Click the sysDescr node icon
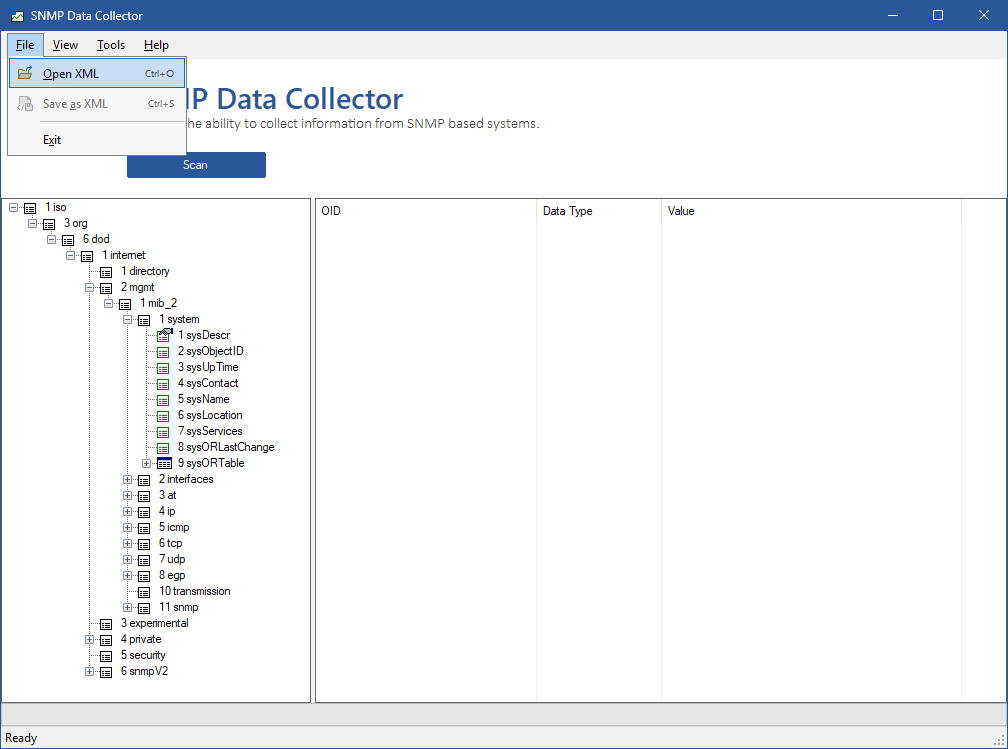 164,335
